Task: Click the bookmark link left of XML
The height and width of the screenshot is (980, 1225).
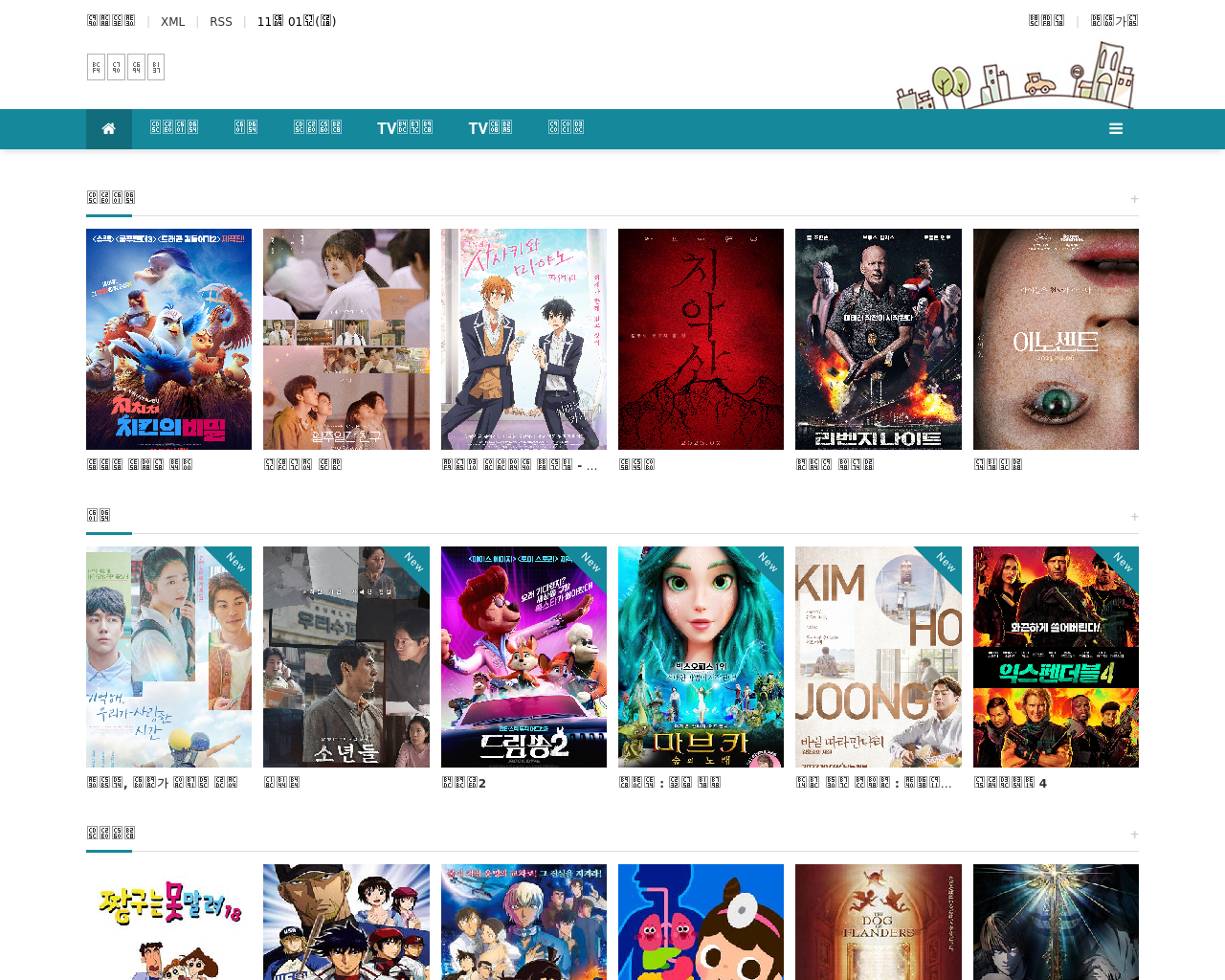Action: pos(111,21)
